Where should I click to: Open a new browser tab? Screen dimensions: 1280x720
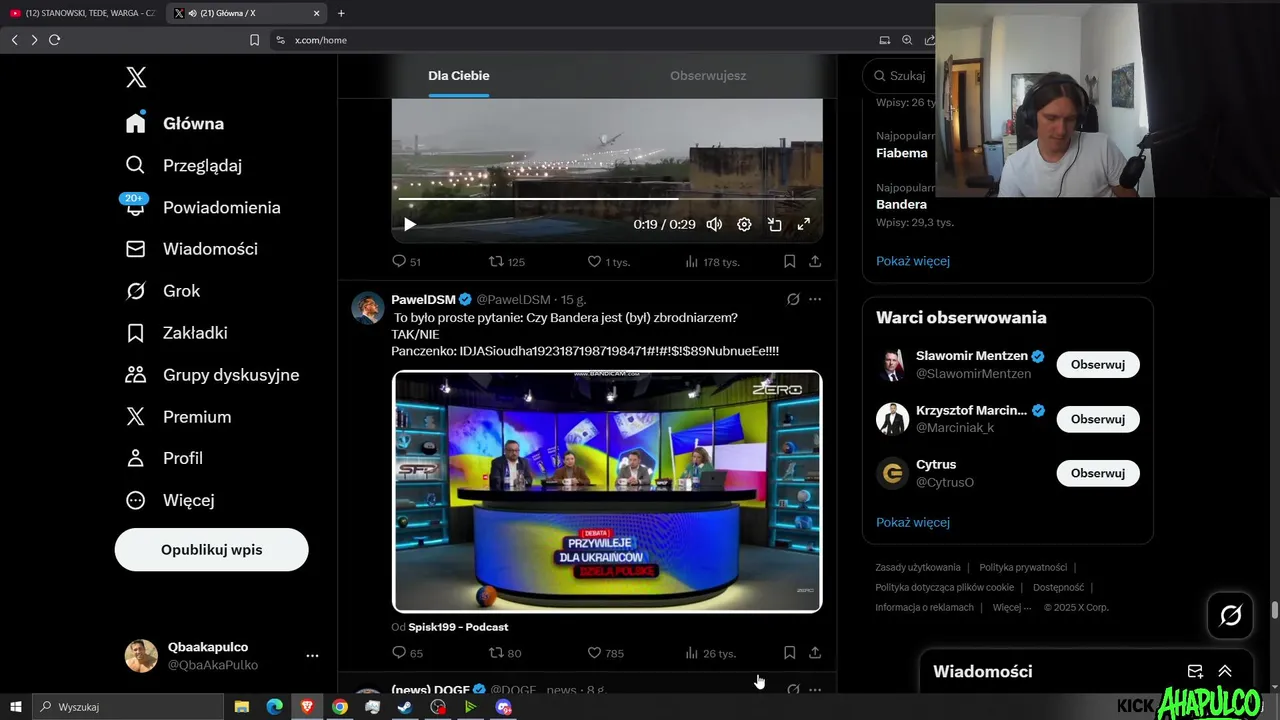click(x=341, y=13)
